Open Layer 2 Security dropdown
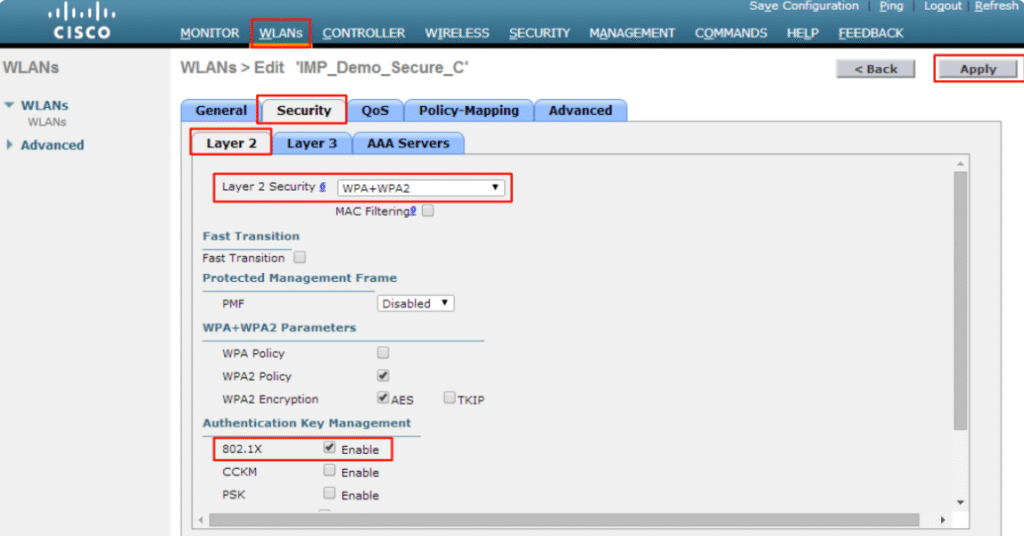 (x=421, y=188)
